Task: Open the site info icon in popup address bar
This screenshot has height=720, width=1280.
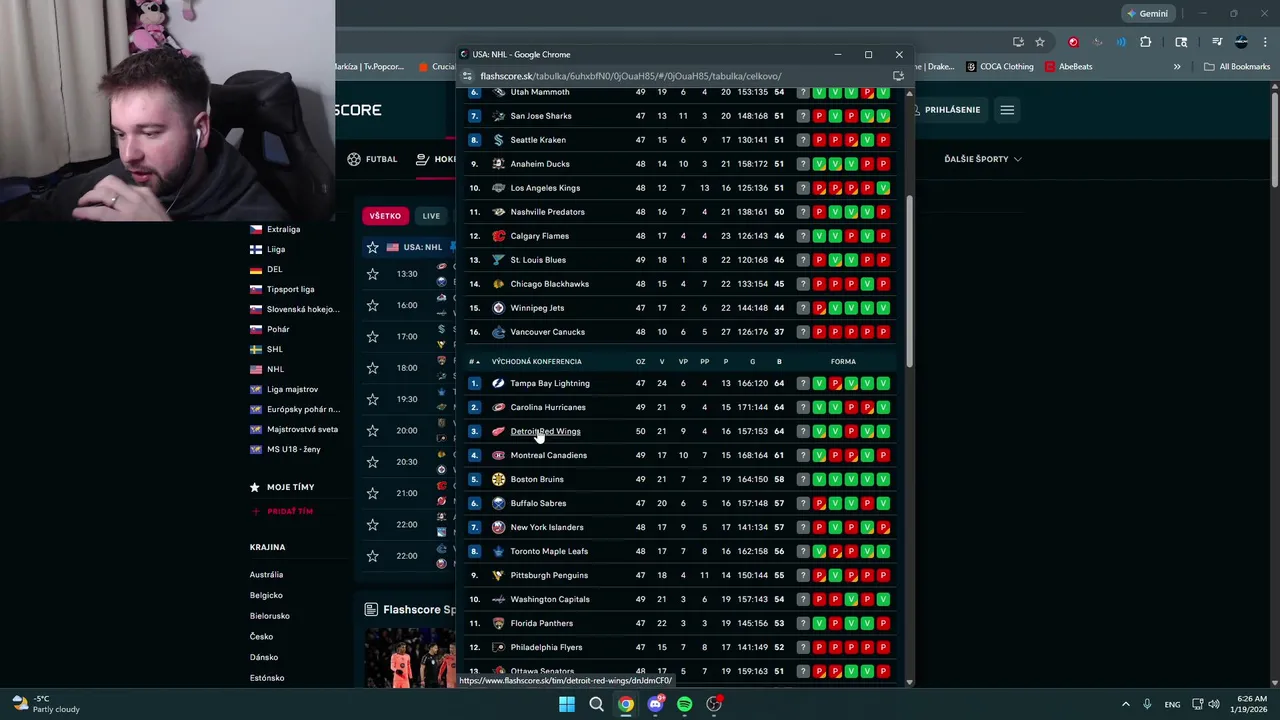Action: pos(469,76)
